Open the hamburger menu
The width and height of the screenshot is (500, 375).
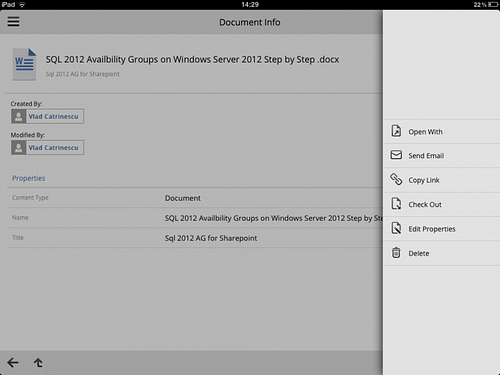[13, 22]
